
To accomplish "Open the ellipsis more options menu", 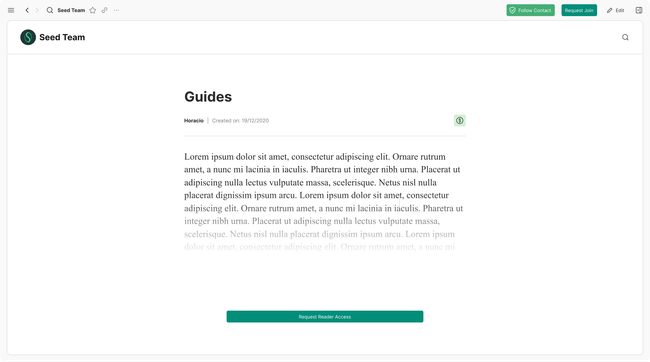I will tap(116, 10).
